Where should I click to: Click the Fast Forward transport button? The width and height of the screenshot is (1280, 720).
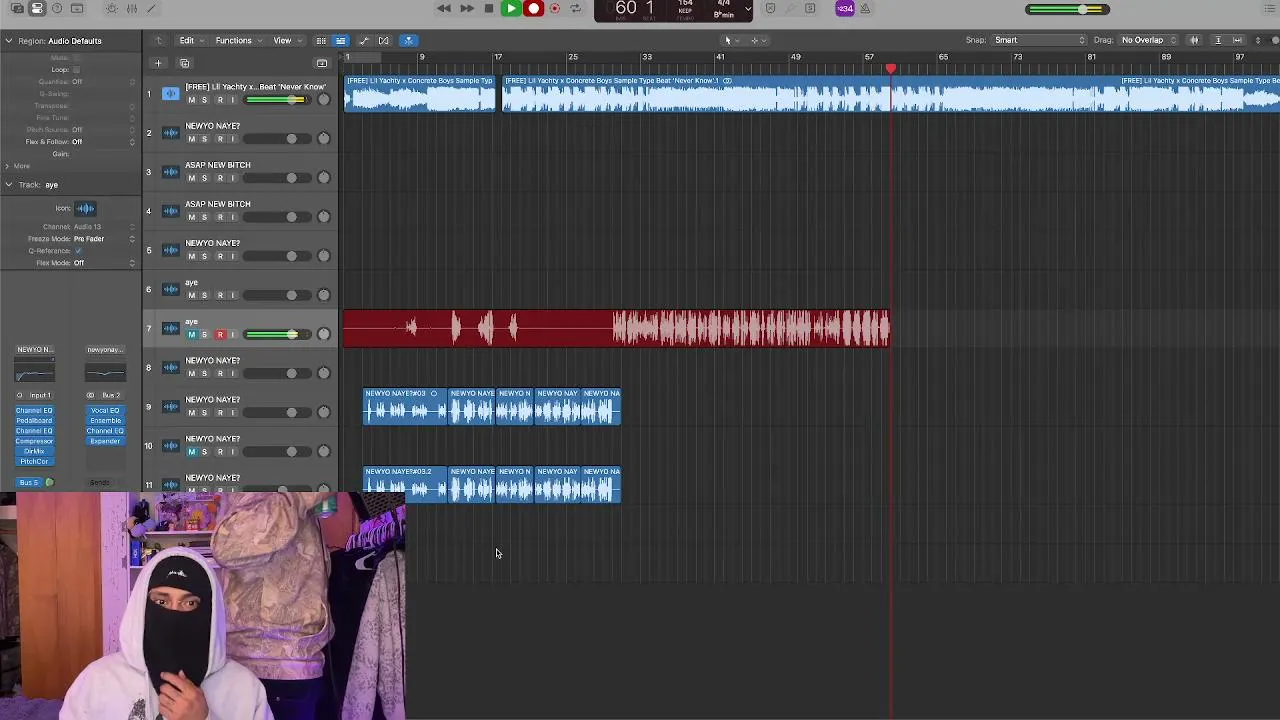pyautogui.click(x=467, y=9)
